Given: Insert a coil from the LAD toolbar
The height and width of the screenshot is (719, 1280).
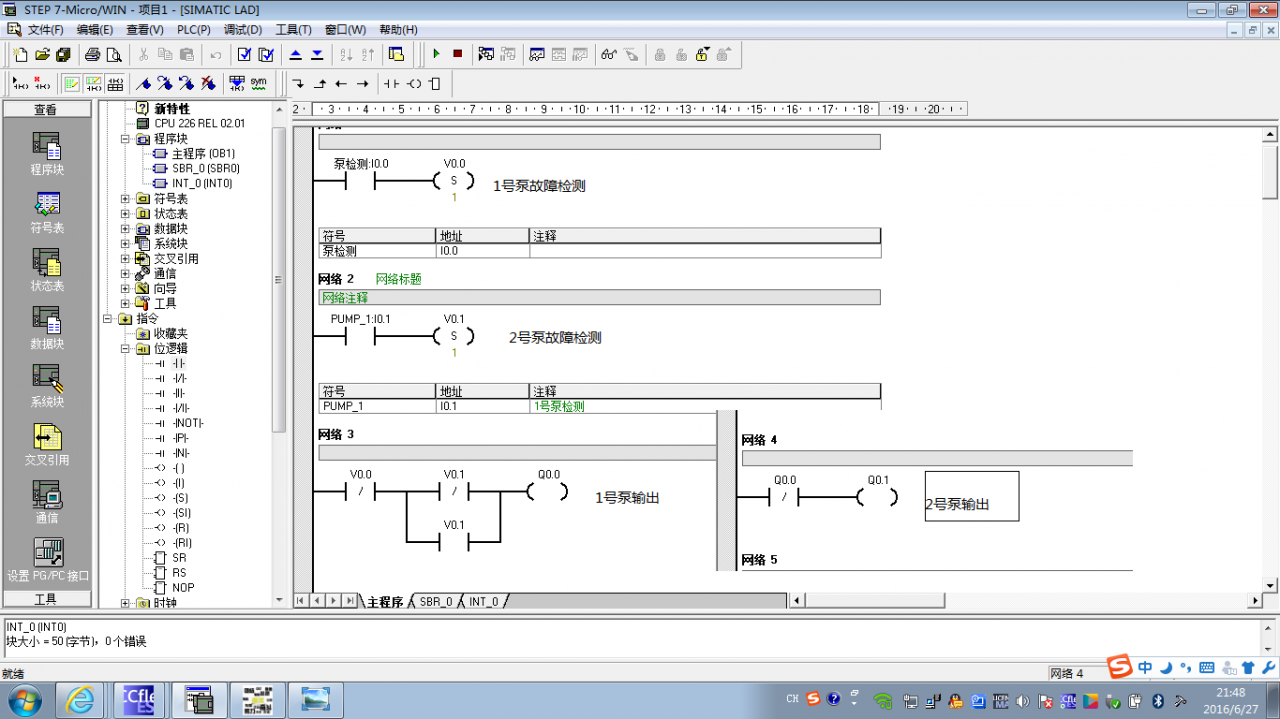Looking at the screenshot, I should [x=414, y=83].
